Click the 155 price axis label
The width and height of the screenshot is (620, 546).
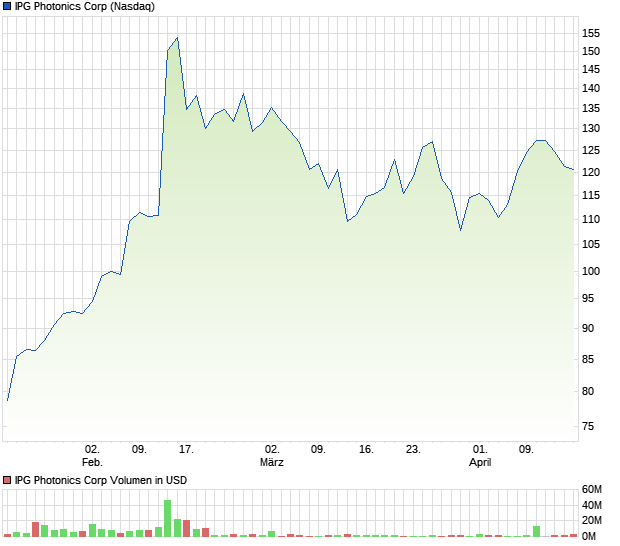click(591, 33)
